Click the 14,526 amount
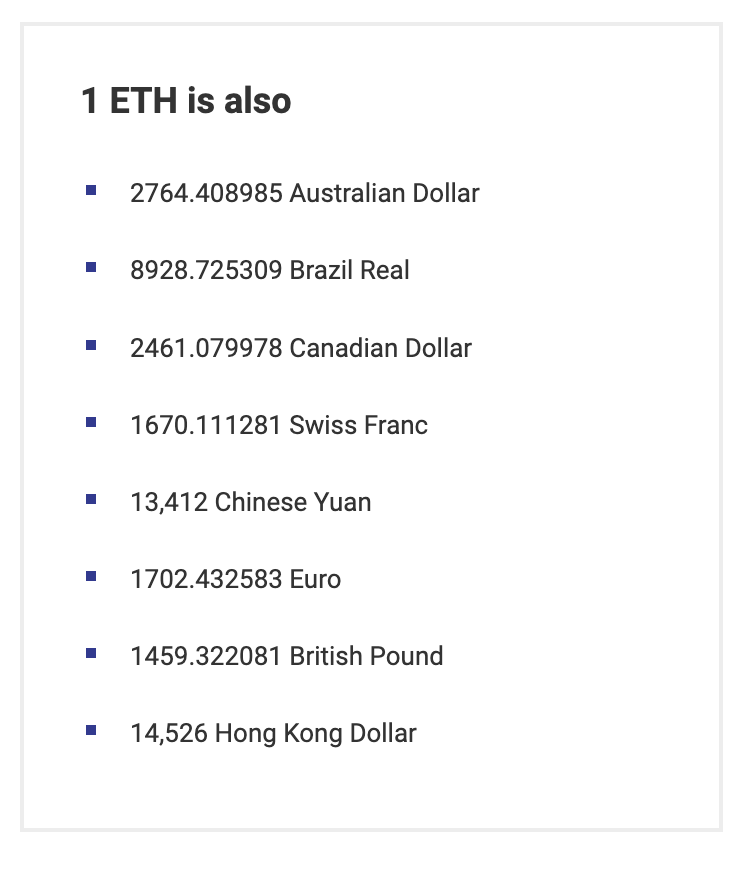 tap(169, 733)
